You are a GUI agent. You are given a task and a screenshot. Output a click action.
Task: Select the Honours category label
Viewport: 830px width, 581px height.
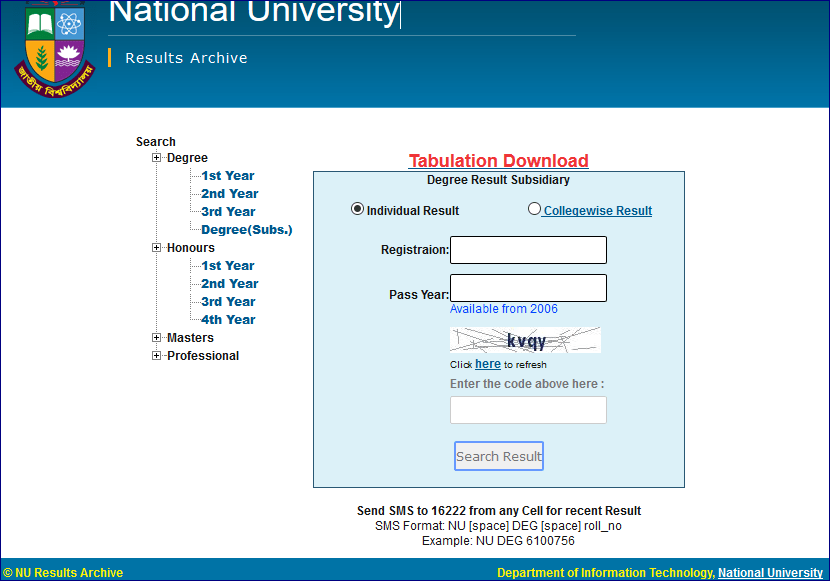pos(191,248)
